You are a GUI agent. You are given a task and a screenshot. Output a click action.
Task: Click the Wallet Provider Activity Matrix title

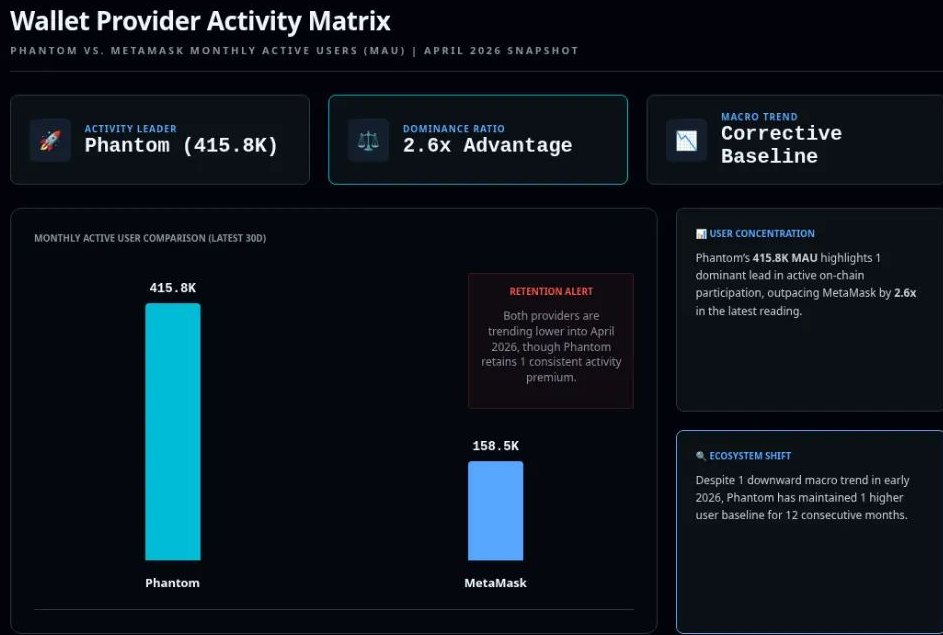pos(200,21)
